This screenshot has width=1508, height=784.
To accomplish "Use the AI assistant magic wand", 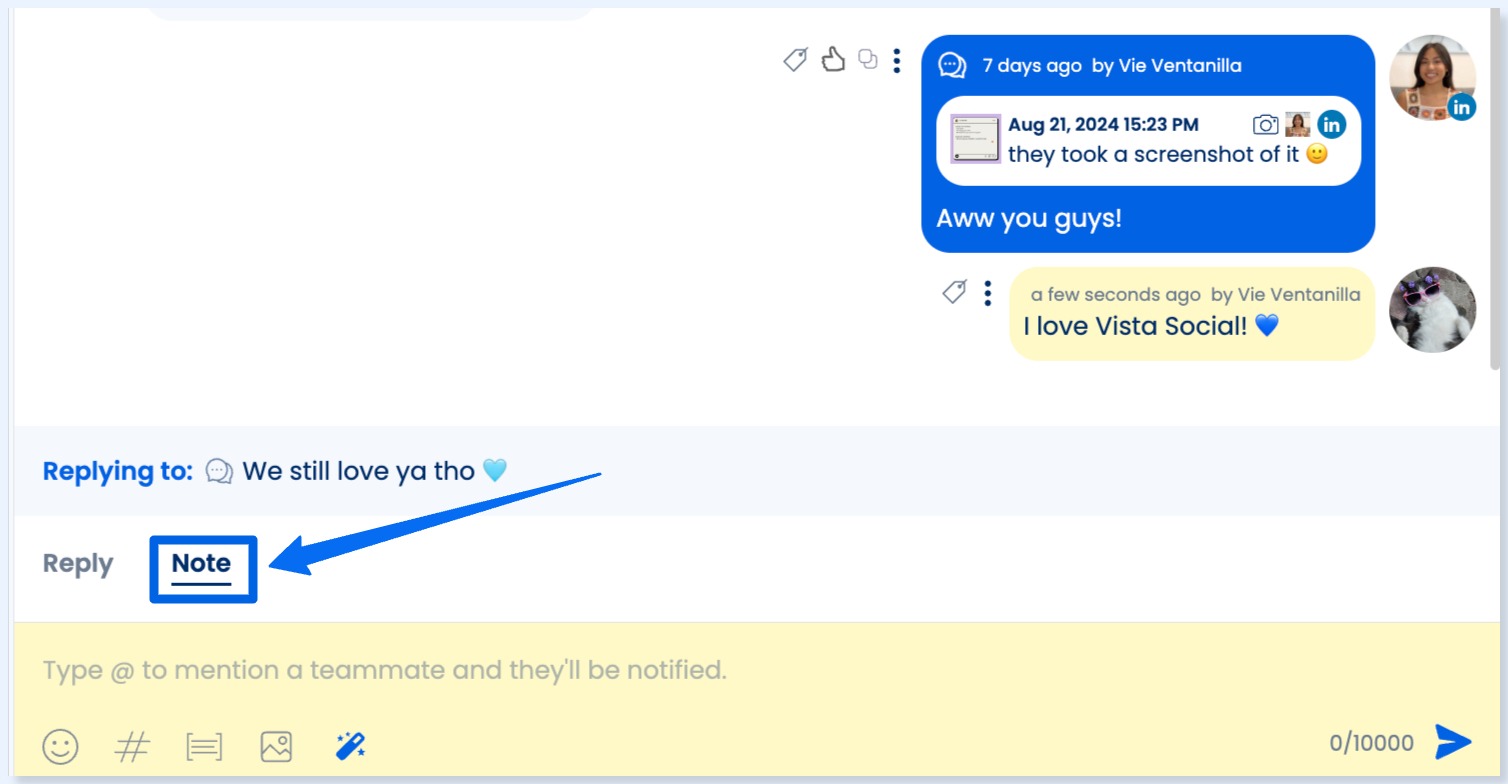I will pyautogui.click(x=348, y=746).
